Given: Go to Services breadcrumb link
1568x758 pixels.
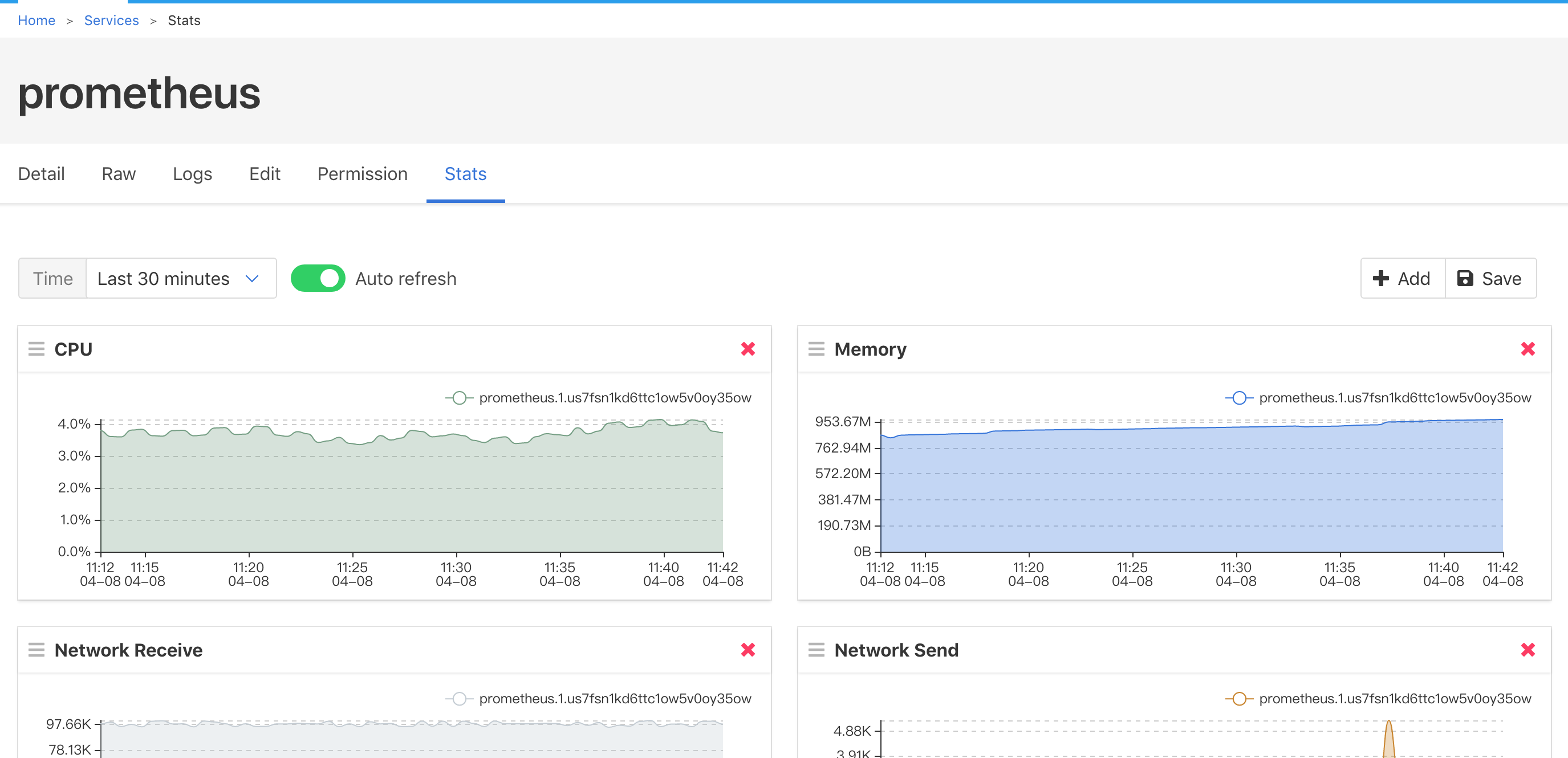Looking at the screenshot, I should (111, 20).
